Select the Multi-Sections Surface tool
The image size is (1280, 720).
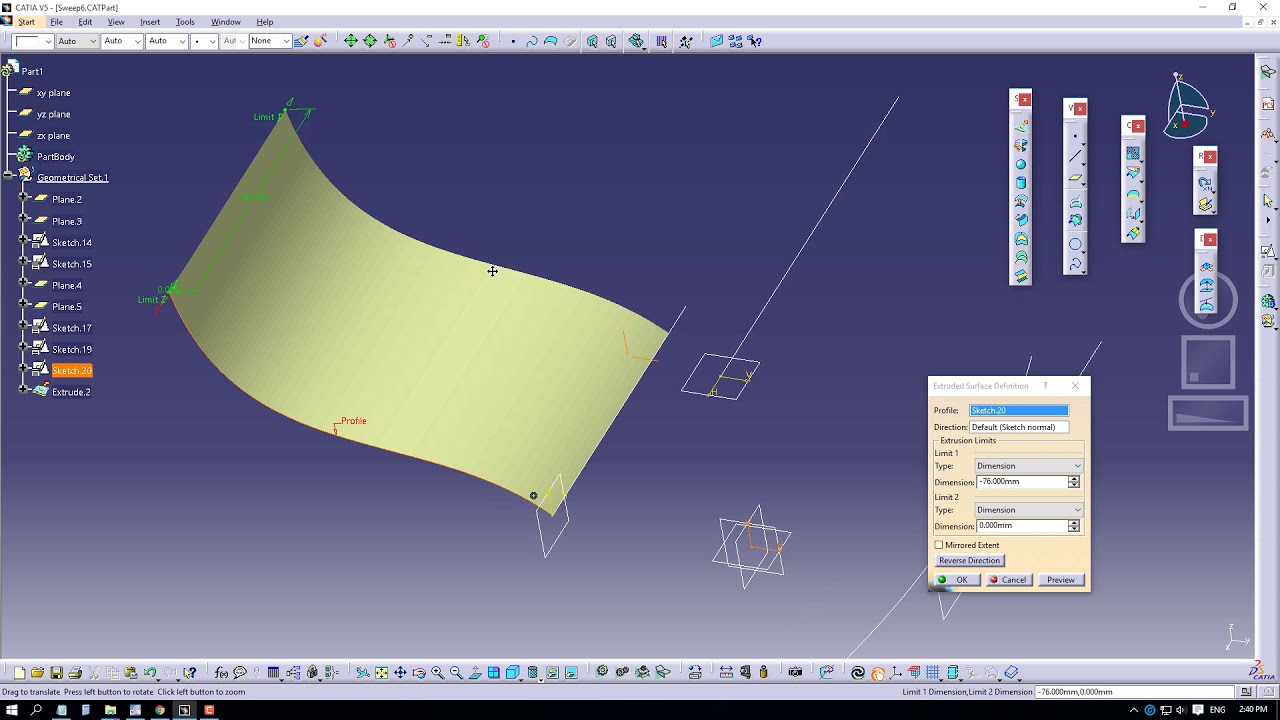click(1021, 257)
